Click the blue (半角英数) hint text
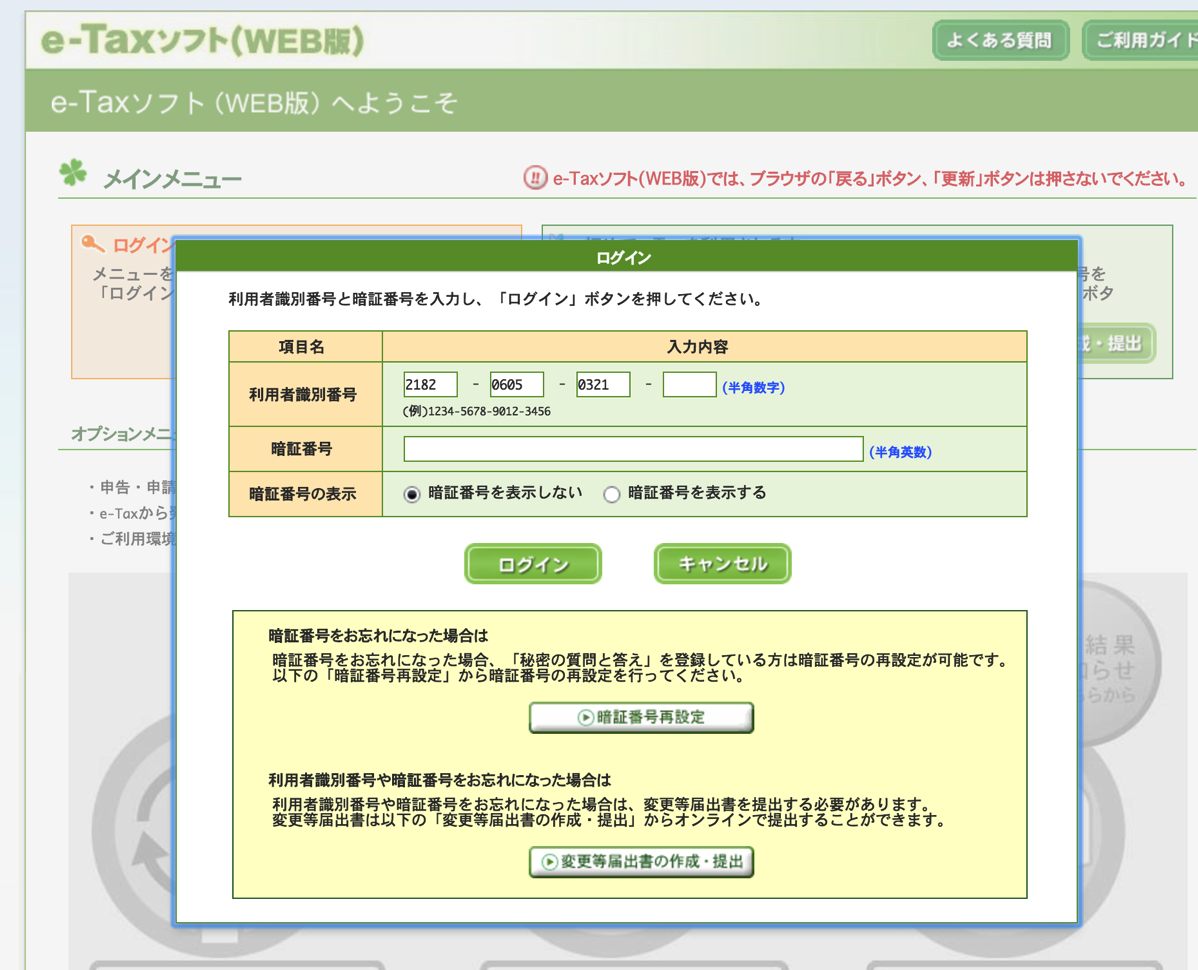This screenshot has height=970, width=1198. tap(900, 452)
